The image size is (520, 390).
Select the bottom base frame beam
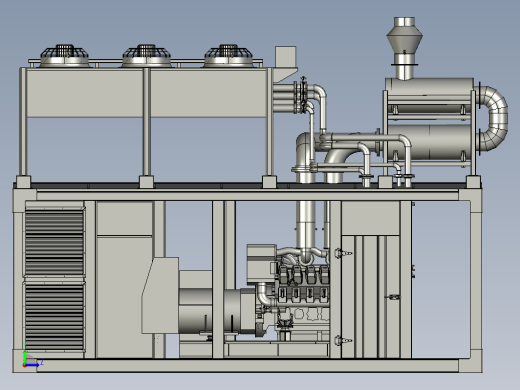(x=247, y=365)
